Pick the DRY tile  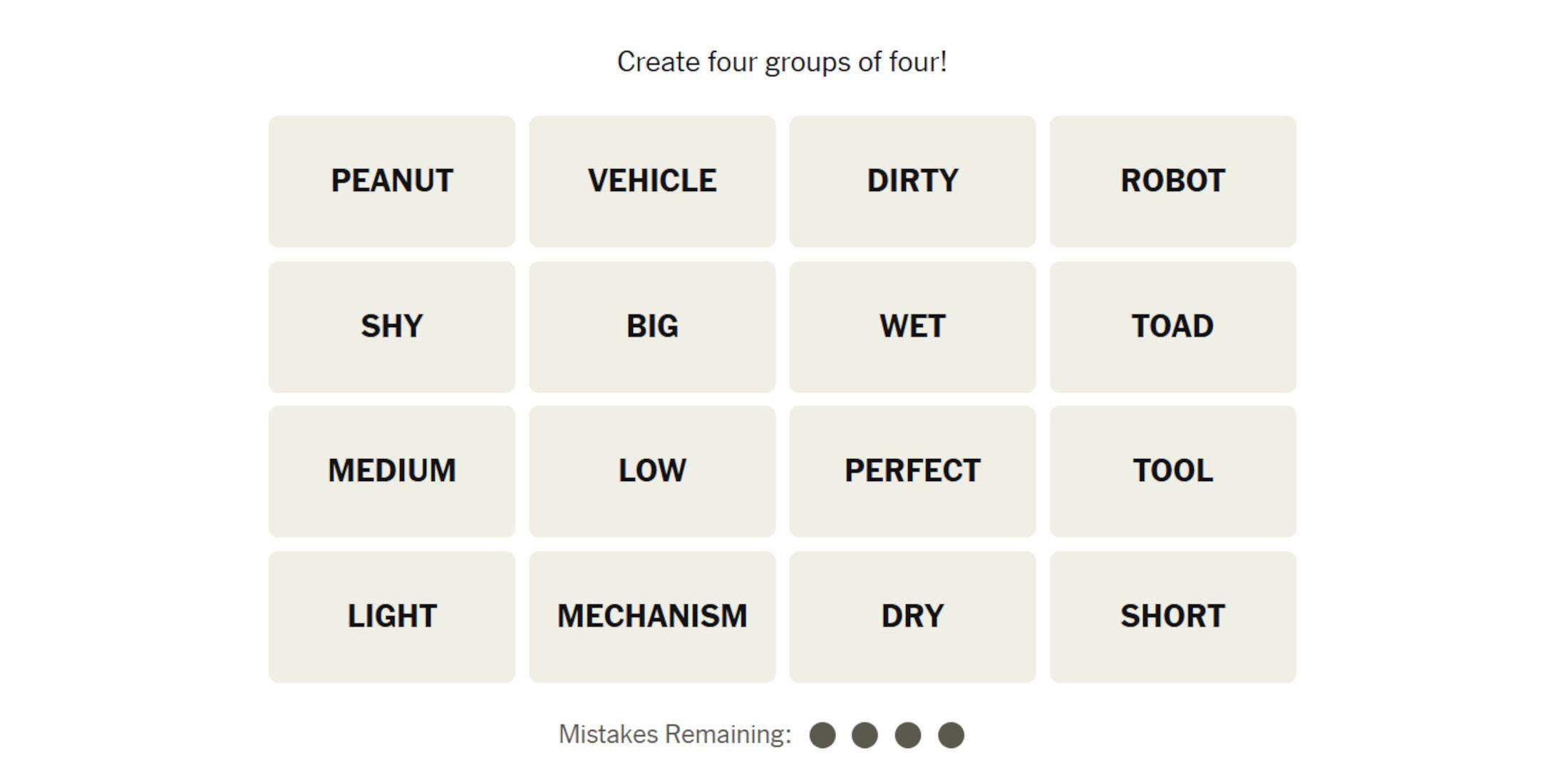point(912,617)
